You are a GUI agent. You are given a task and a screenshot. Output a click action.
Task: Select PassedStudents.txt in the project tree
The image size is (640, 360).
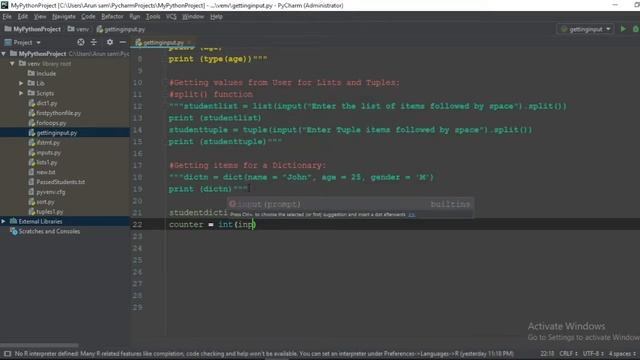click(x=56, y=182)
